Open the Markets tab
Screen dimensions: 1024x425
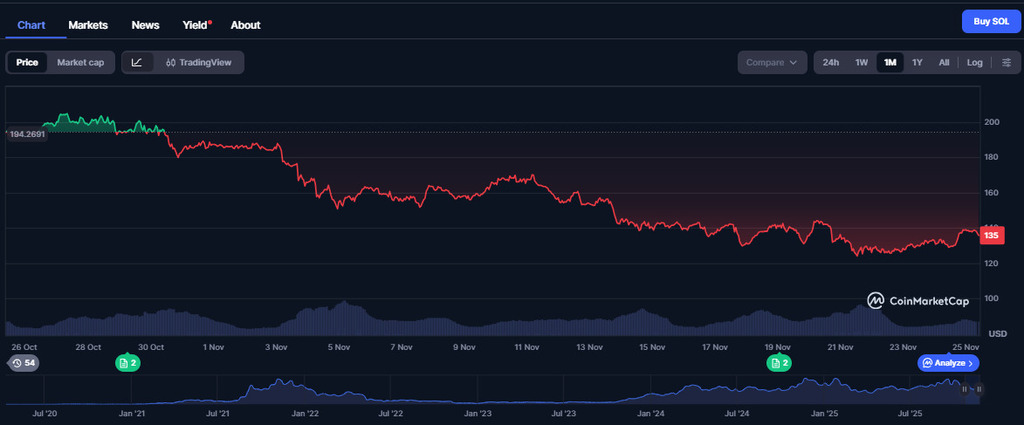(88, 24)
